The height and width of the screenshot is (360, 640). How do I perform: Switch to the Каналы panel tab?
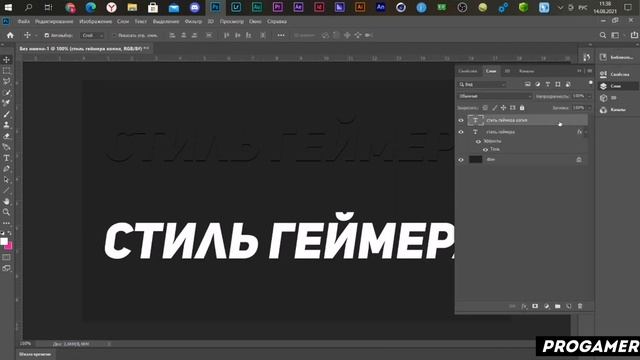click(527, 71)
